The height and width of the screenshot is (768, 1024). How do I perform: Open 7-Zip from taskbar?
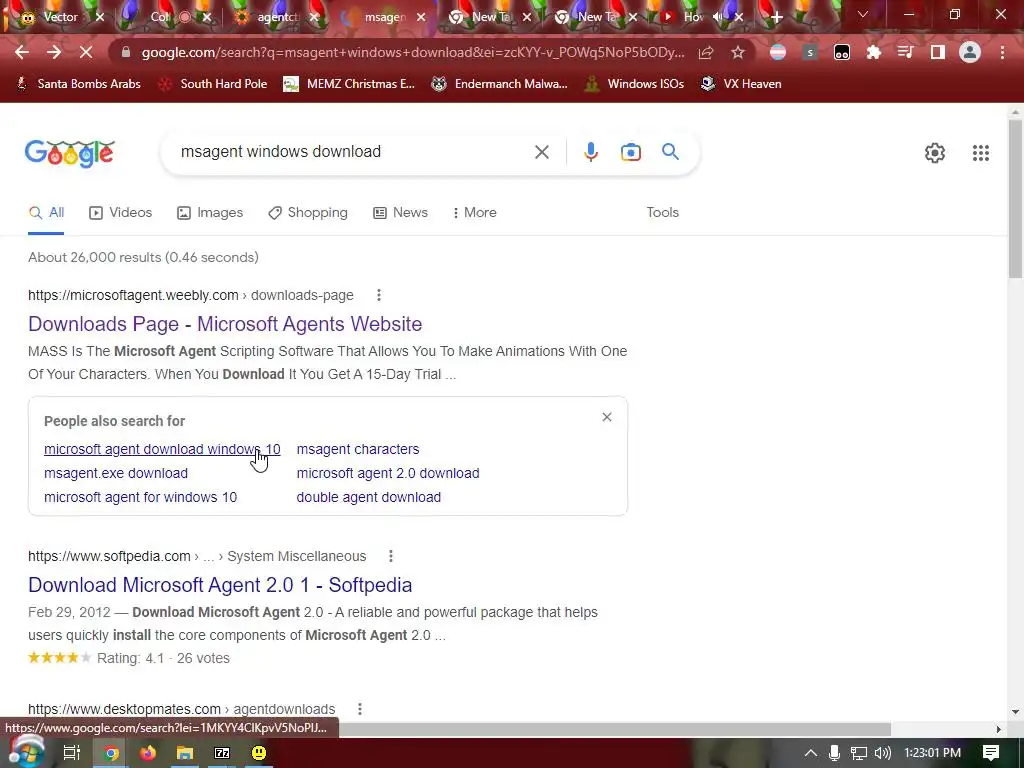(x=222, y=753)
